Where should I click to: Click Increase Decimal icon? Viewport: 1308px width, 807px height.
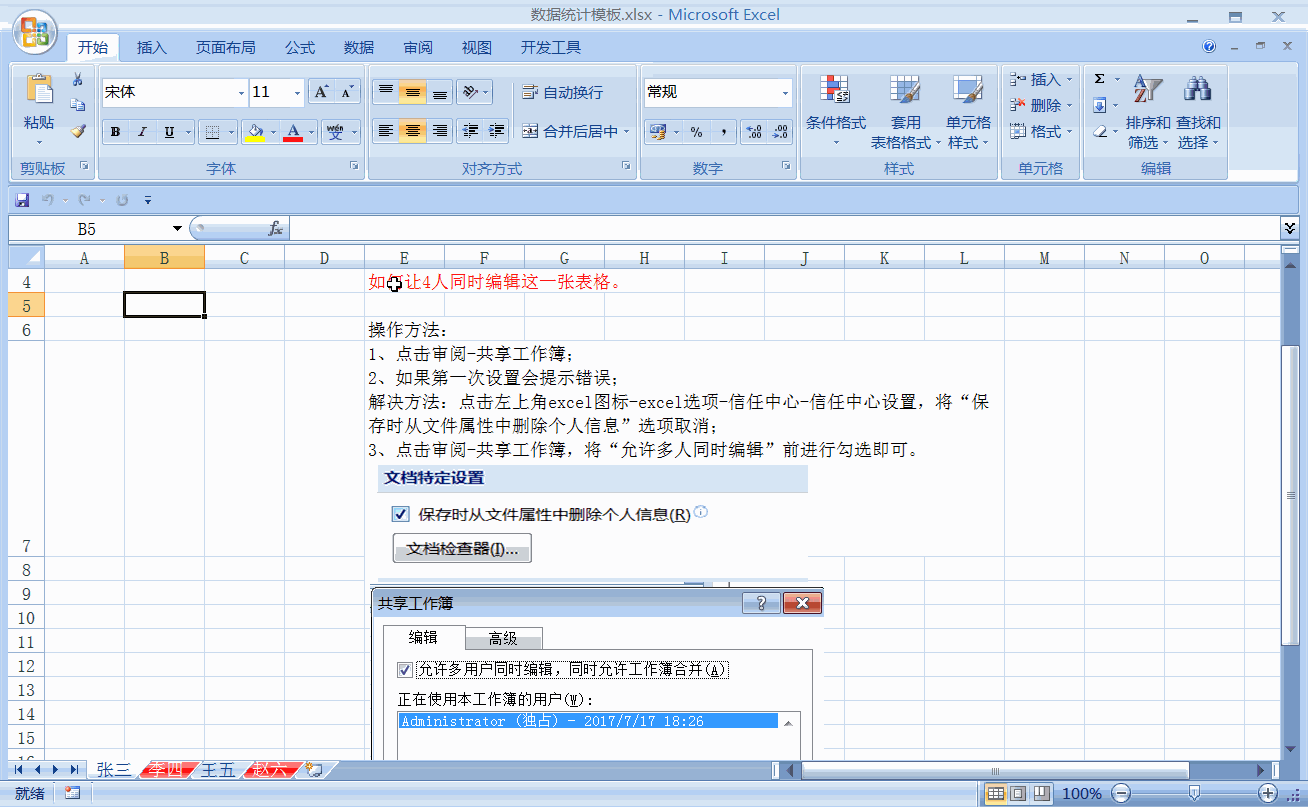(754, 132)
